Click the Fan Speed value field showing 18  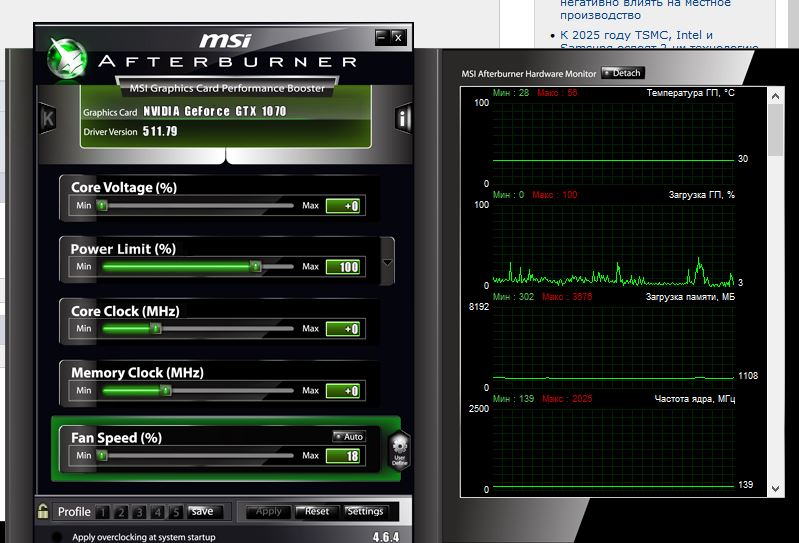343,456
